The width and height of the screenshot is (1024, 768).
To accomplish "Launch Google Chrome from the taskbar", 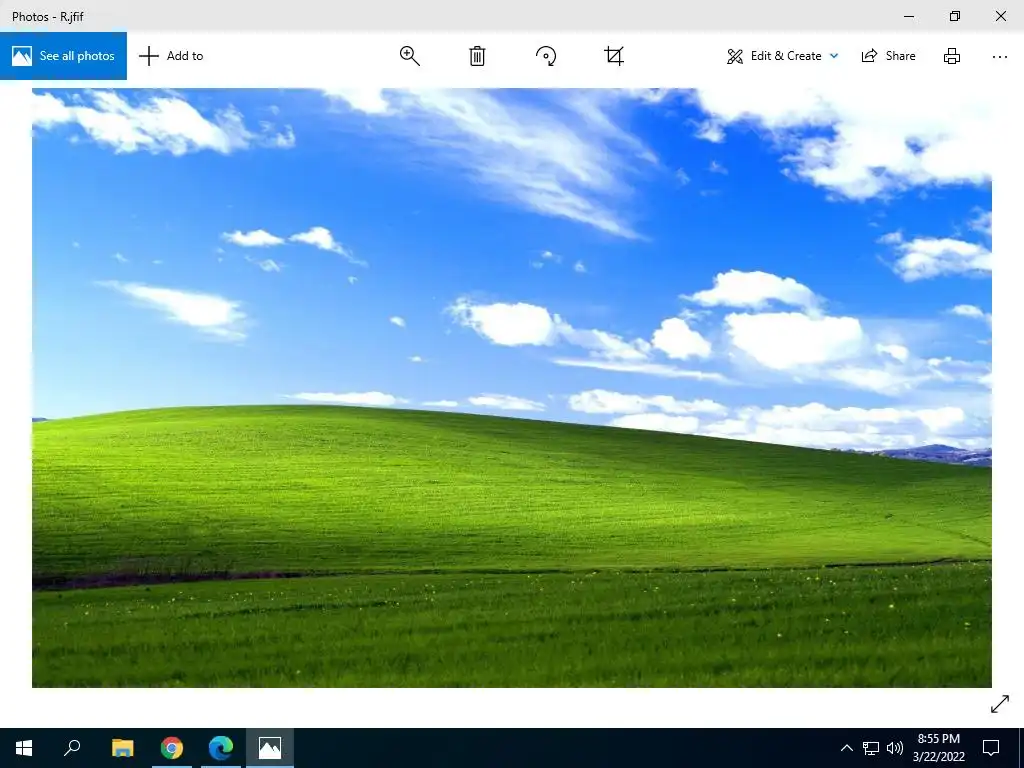I will click(x=172, y=748).
